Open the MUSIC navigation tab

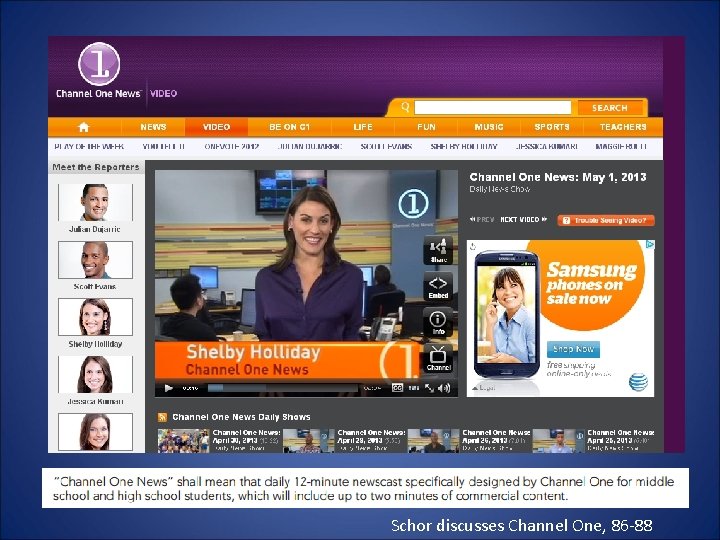489,127
